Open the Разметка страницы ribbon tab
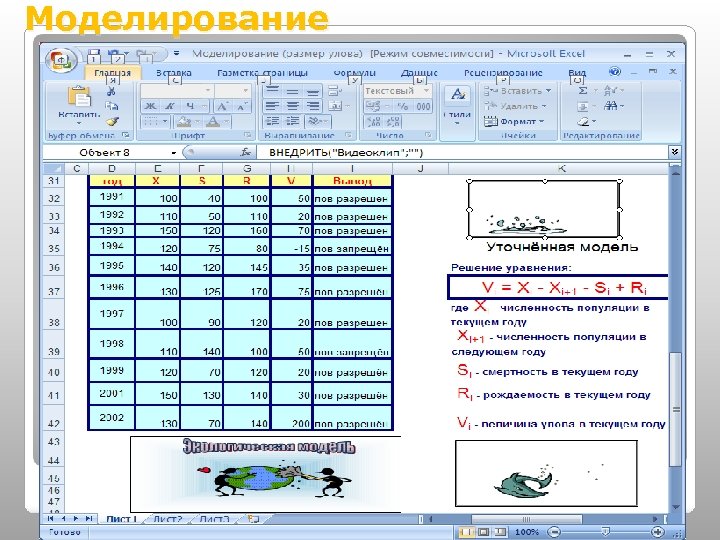The image size is (720, 540). coord(262,73)
